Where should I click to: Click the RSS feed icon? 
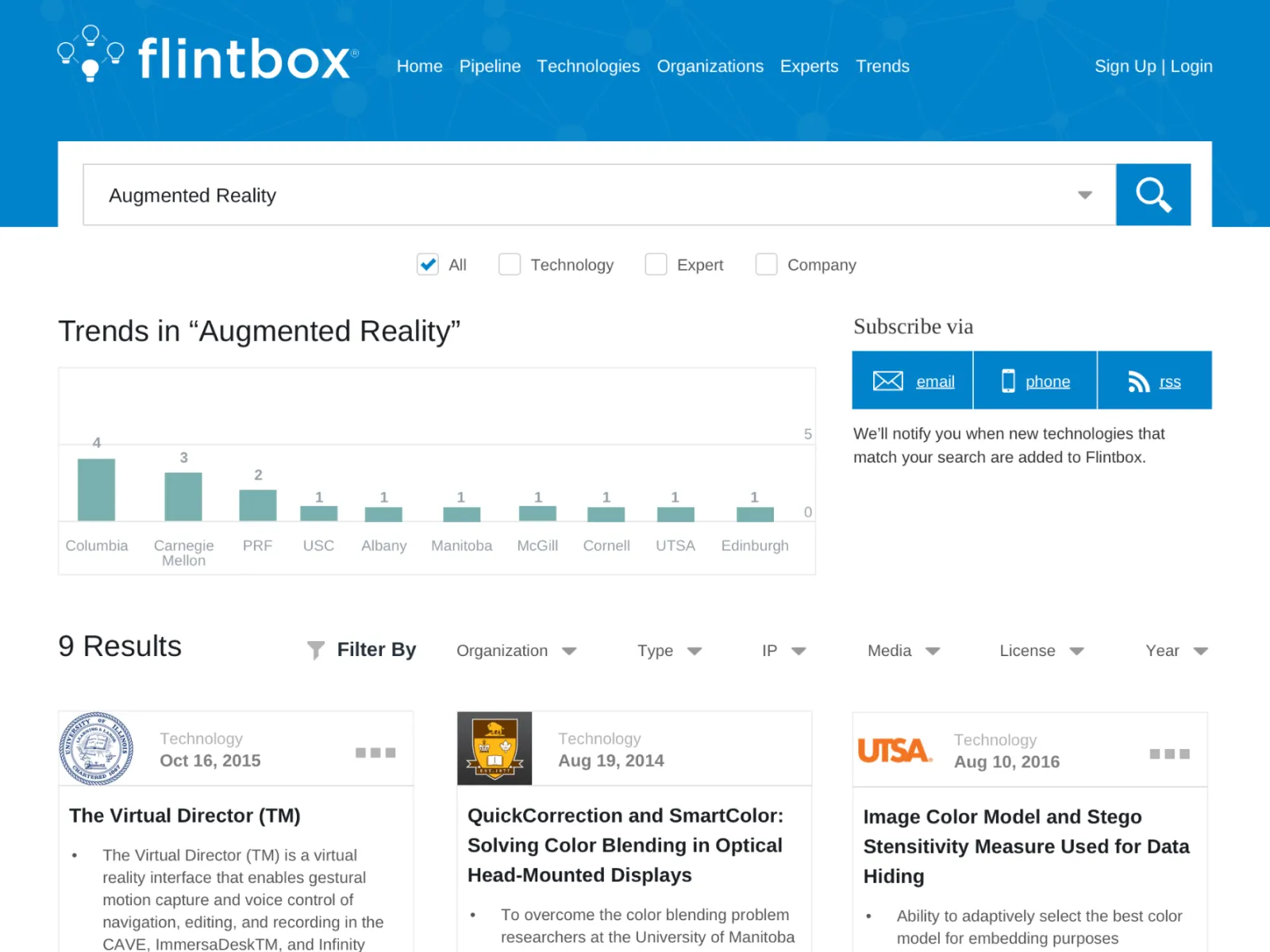tap(1138, 382)
